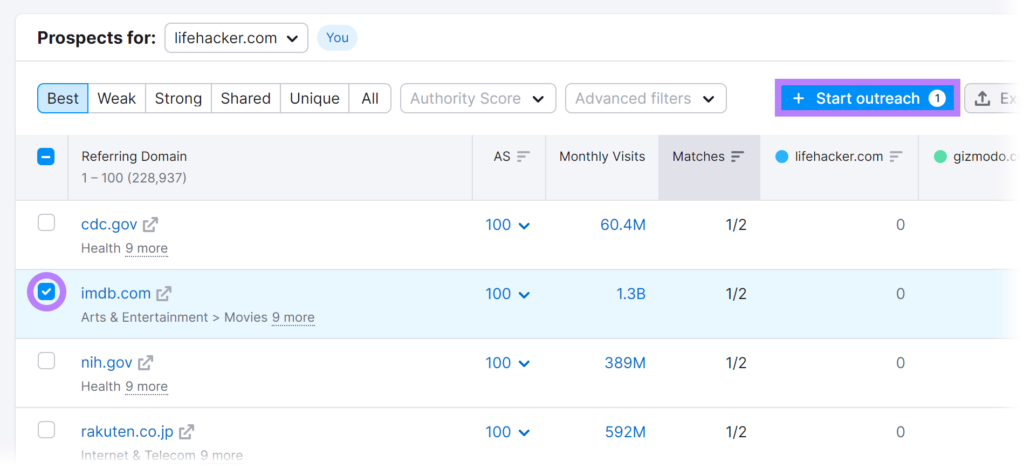Show '9 more' categories for nih.gov

pyautogui.click(x=146, y=386)
